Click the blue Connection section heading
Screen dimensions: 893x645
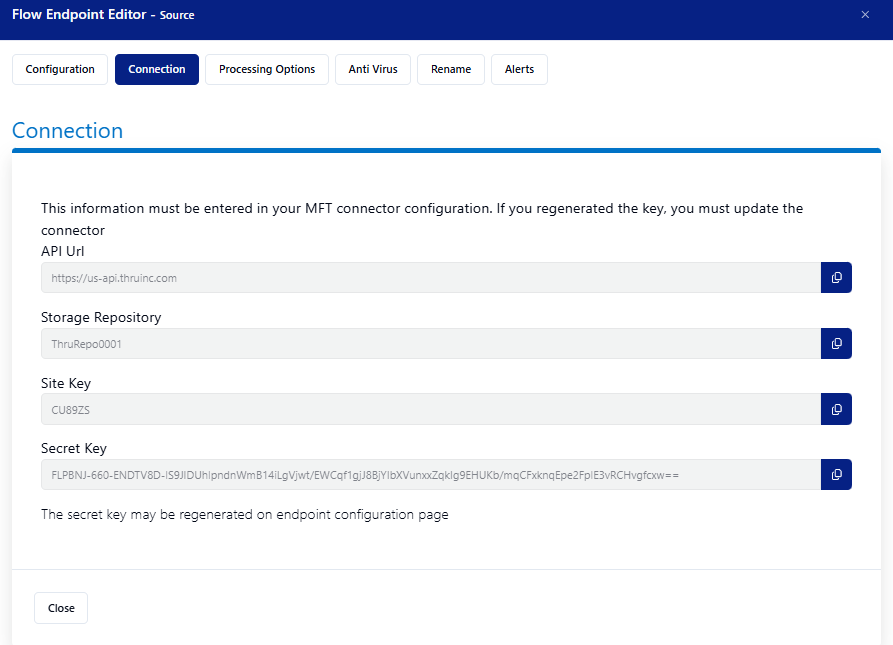(x=67, y=131)
